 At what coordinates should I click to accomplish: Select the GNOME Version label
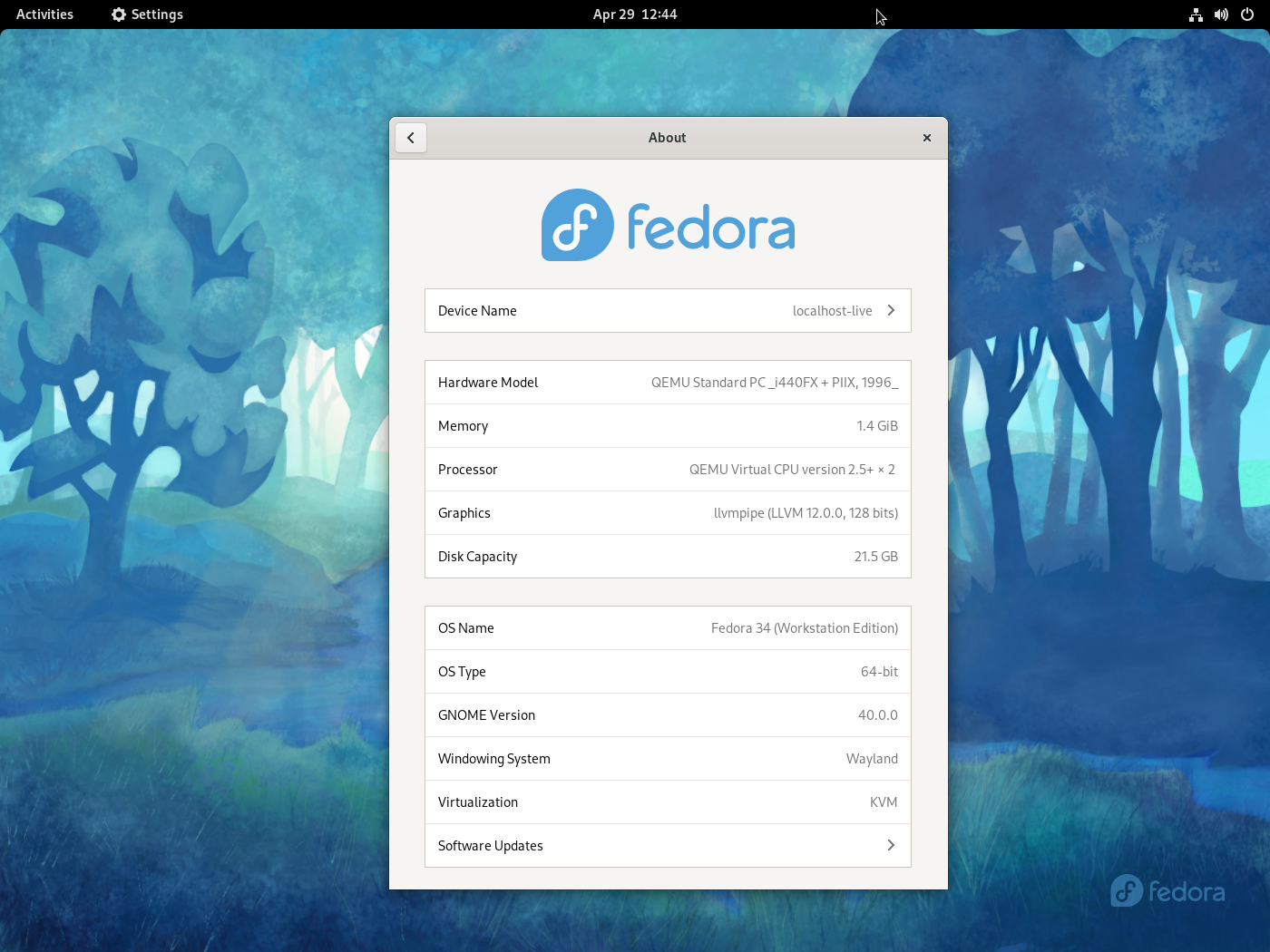point(486,715)
